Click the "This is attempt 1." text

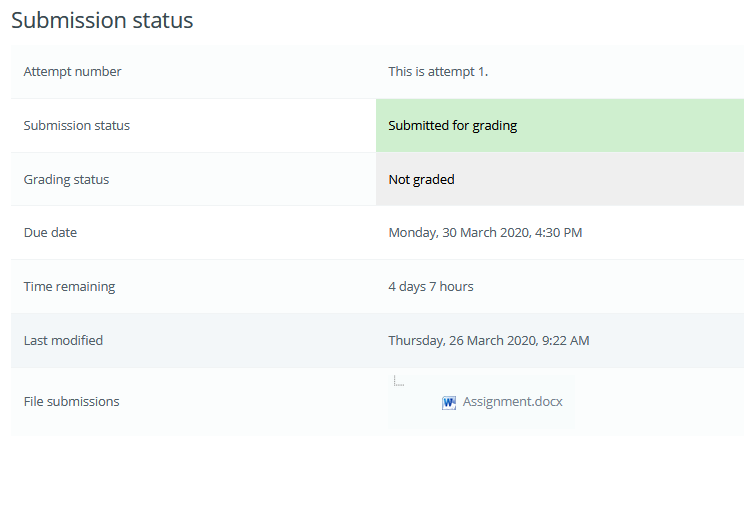438,72
